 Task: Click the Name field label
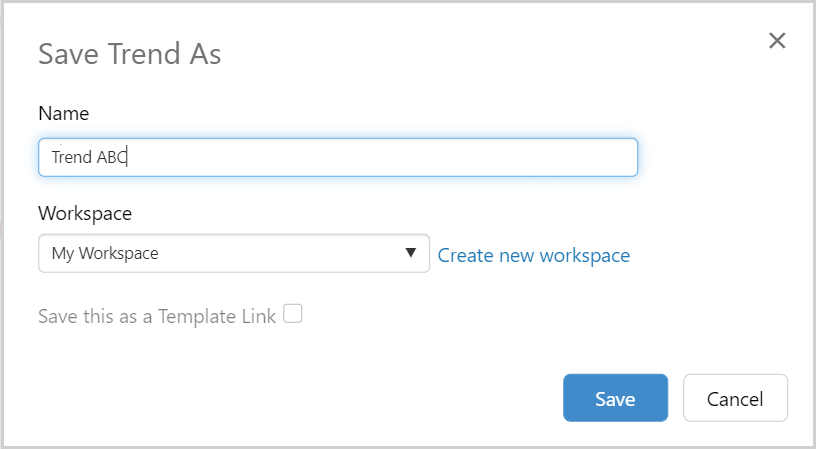click(x=64, y=113)
